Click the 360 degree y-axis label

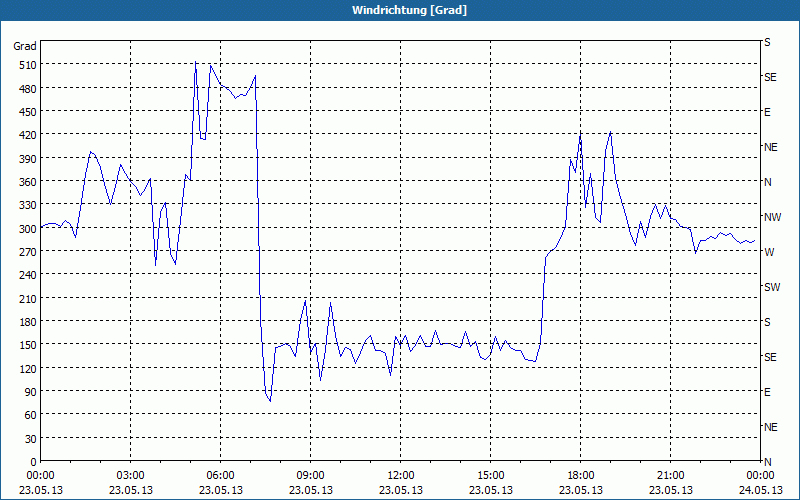(x=25, y=182)
